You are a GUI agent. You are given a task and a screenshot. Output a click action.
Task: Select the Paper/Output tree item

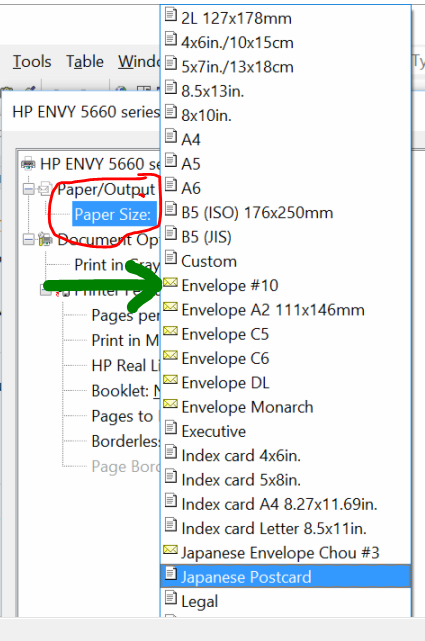[x=106, y=190]
